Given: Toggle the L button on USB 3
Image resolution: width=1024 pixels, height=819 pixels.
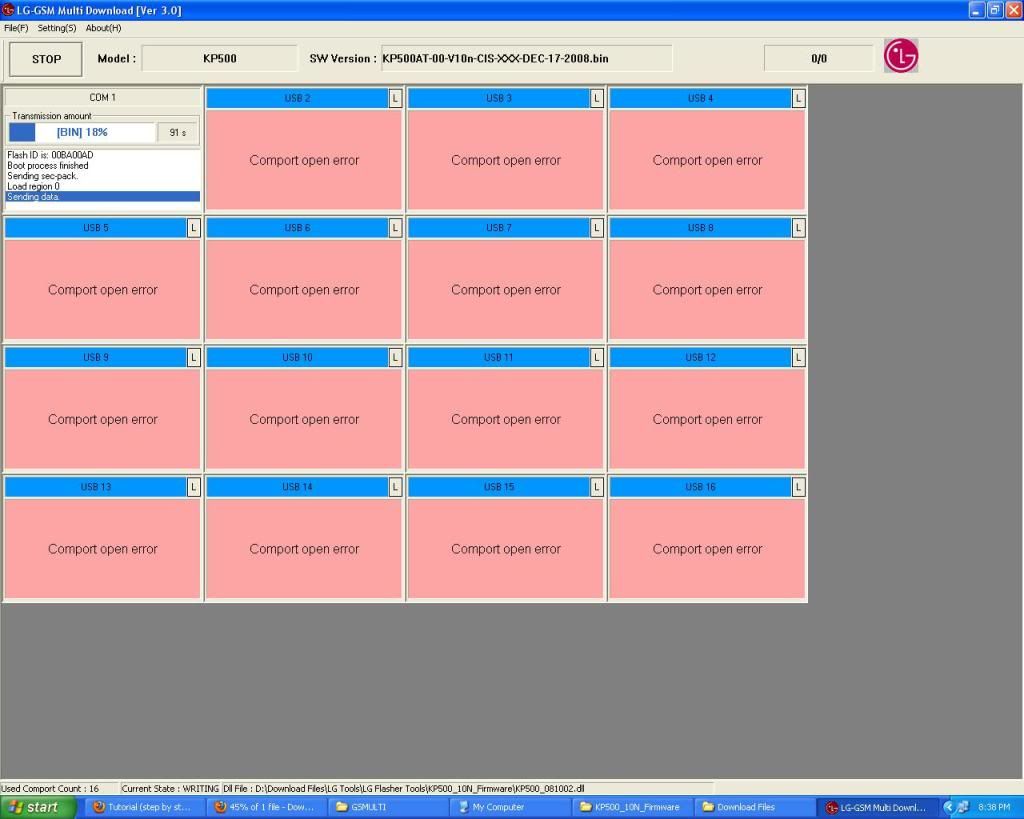Looking at the screenshot, I should (597, 98).
